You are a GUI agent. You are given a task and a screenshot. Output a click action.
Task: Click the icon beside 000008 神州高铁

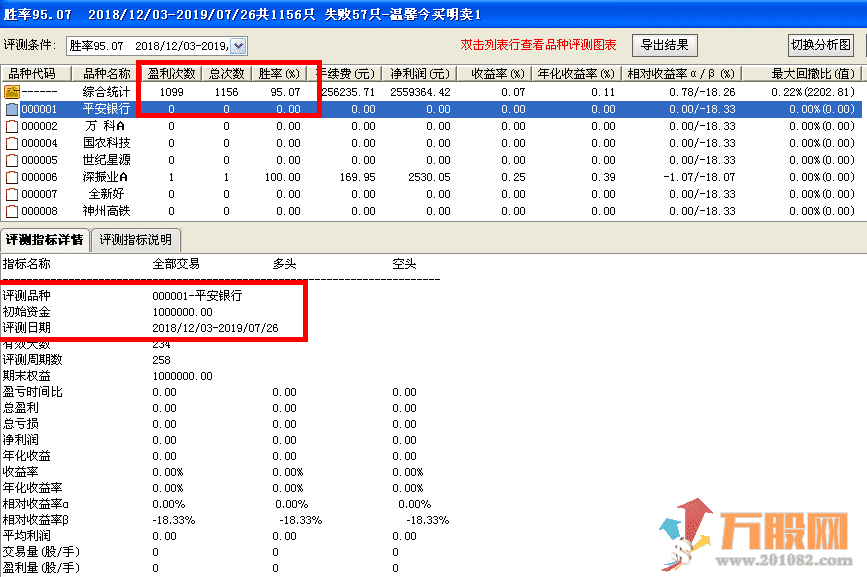[12, 212]
